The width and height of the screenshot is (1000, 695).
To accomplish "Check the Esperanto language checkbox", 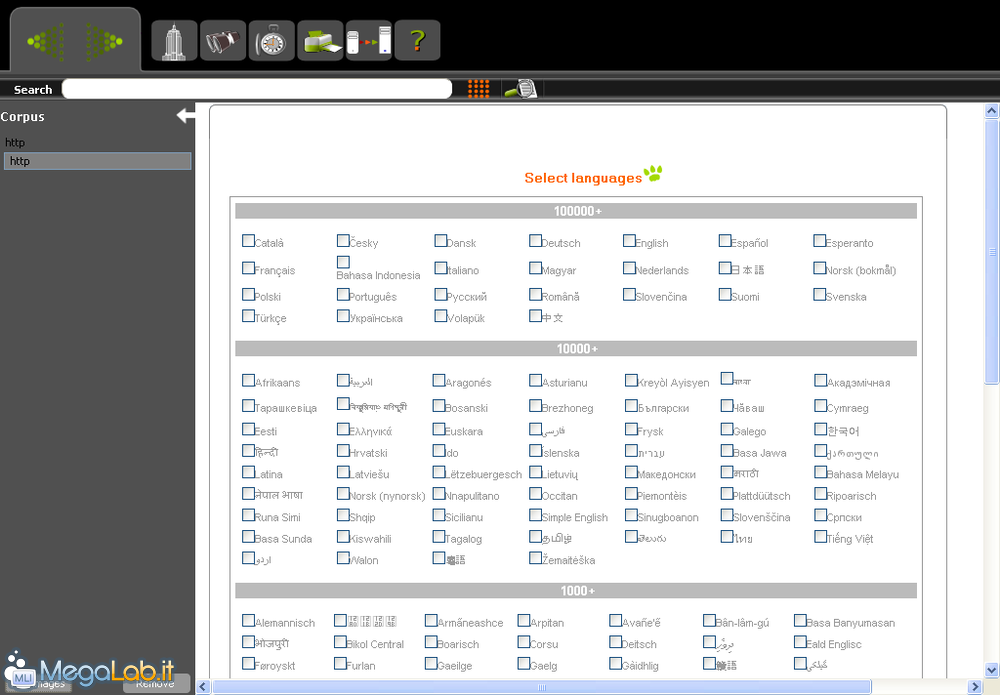I will pos(820,240).
